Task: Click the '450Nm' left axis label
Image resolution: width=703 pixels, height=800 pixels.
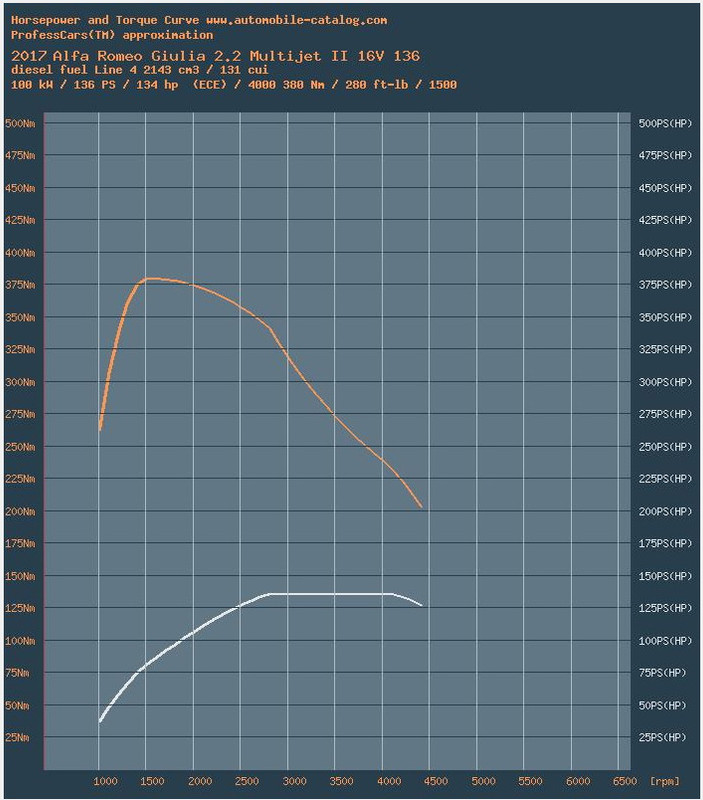Action: (x=20, y=188)
